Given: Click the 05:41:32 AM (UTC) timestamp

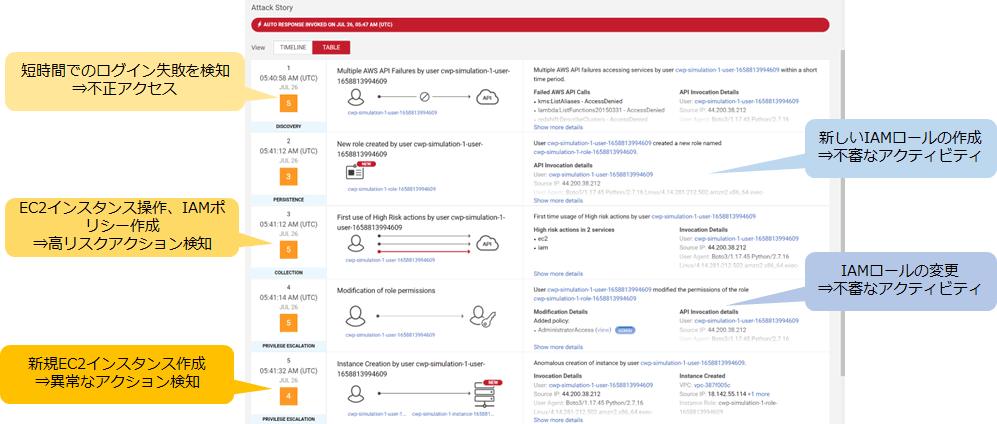Looking at the screenshot, I should pos(289,371).
